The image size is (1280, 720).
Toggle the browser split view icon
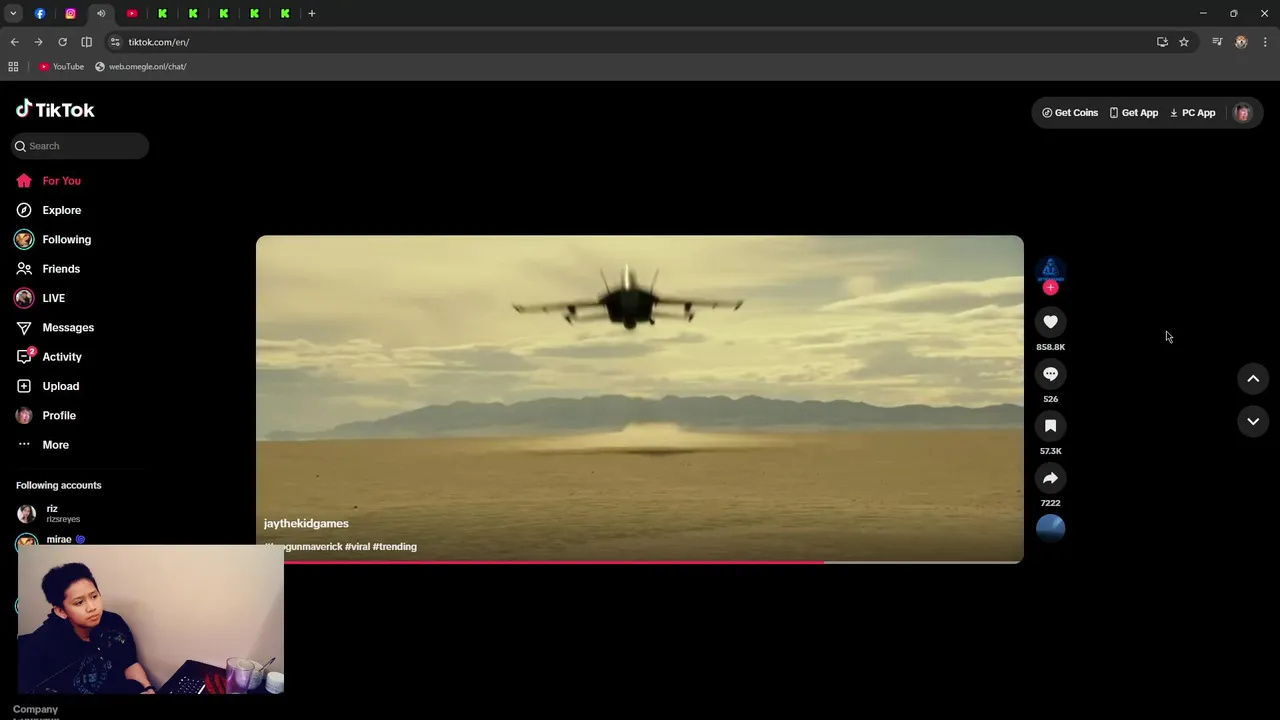coord(86,42)
